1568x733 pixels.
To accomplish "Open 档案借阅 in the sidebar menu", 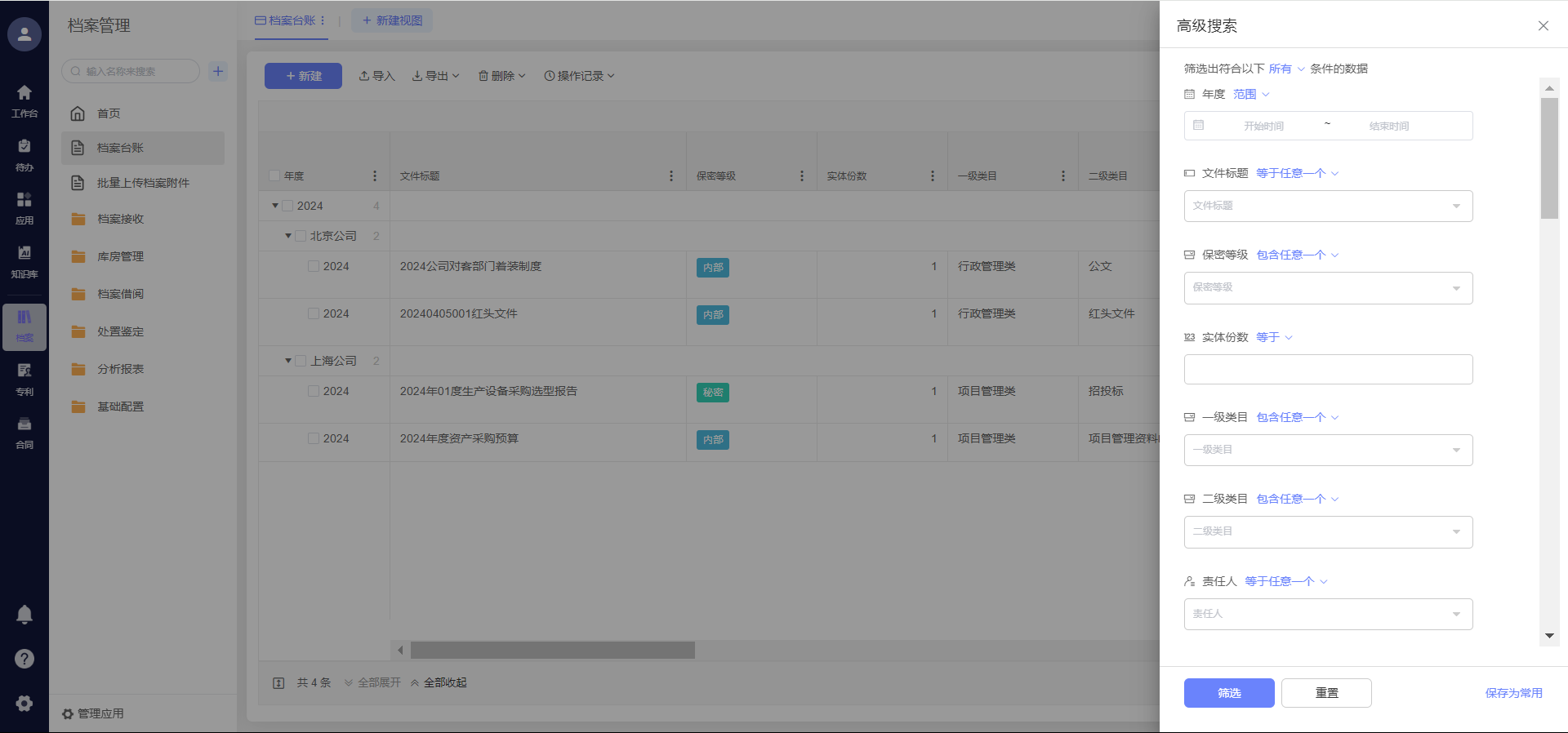I will point(120,294).
